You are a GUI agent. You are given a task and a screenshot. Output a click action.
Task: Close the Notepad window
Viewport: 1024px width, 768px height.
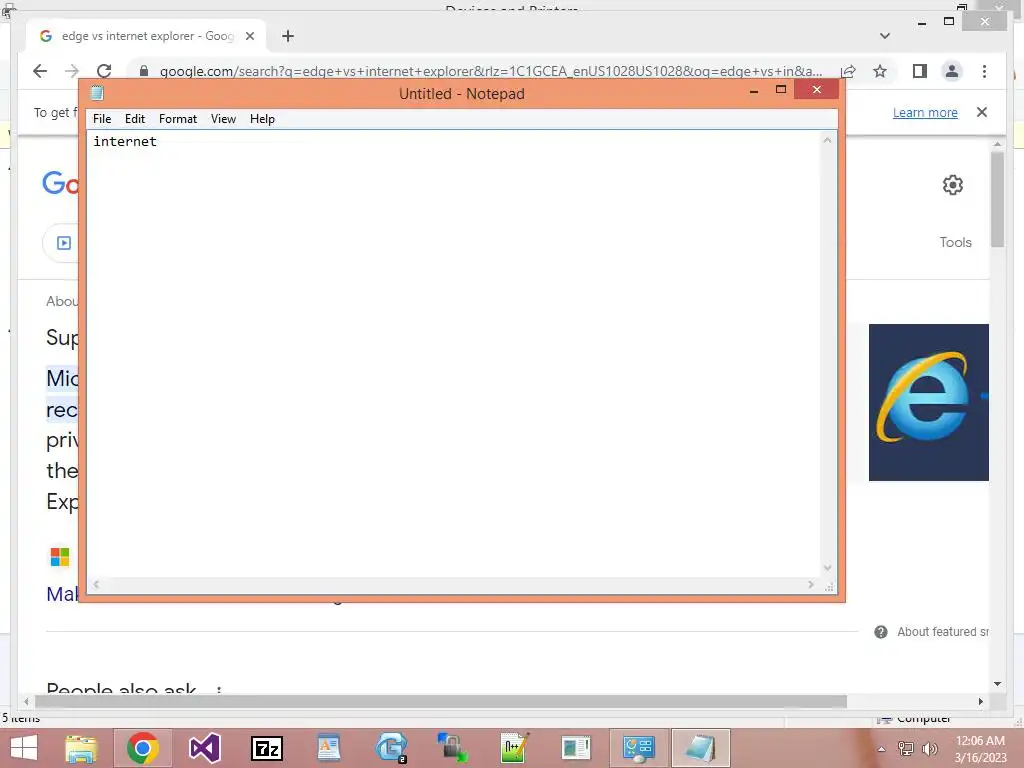pos(816,89)
